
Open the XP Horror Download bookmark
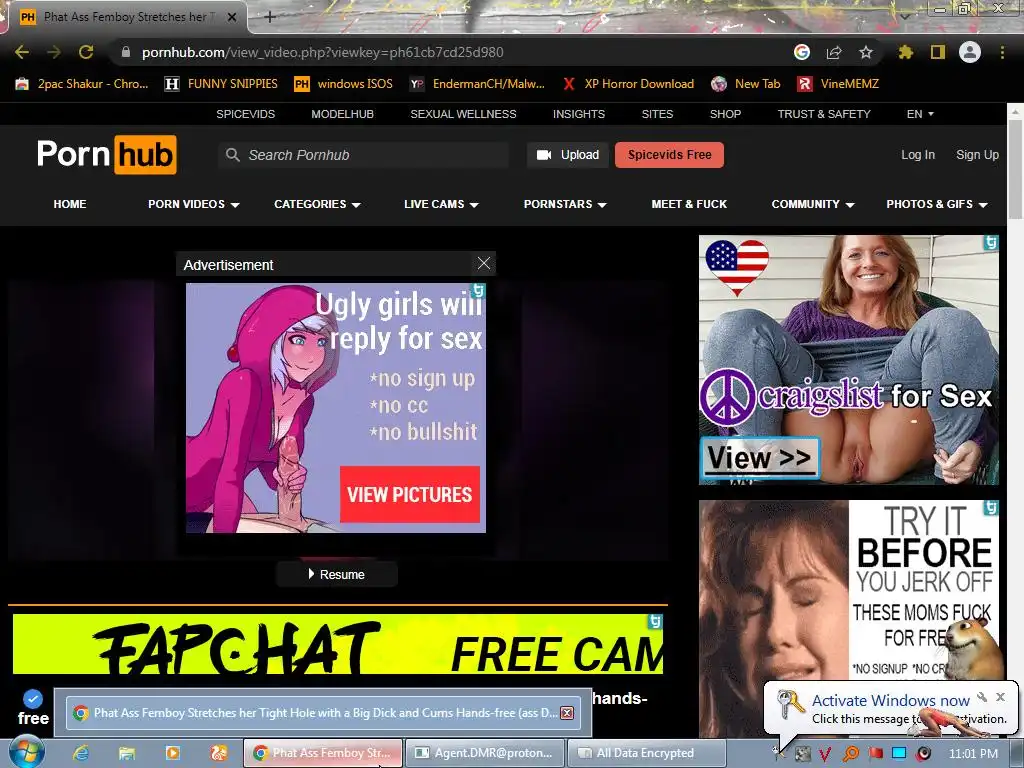628,84
